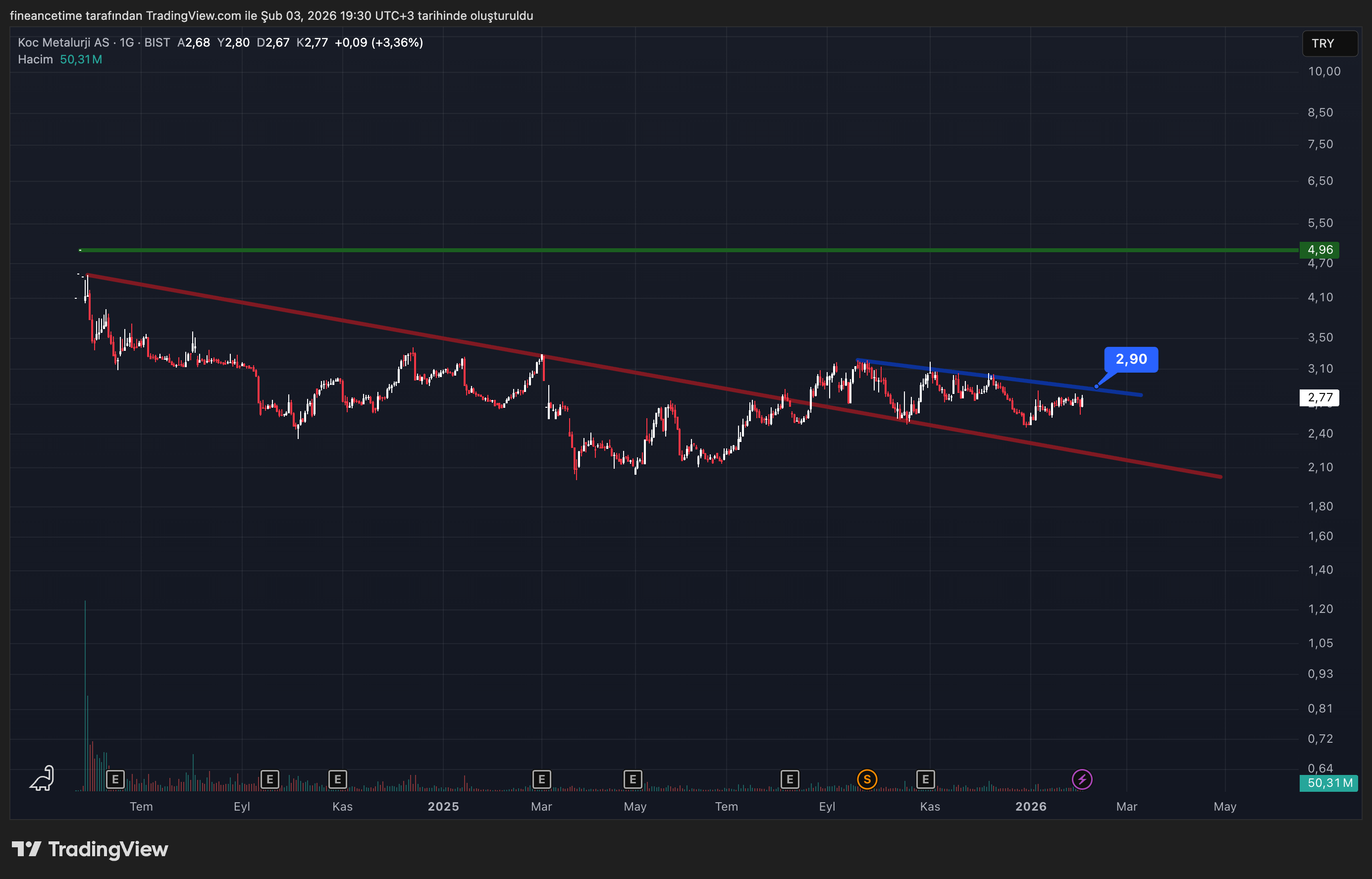This screenshot has height=879, width=1372.
Task: Click the teal 50,31M volume axis label
Action: pyautogui.click(x=1328, y=783)
